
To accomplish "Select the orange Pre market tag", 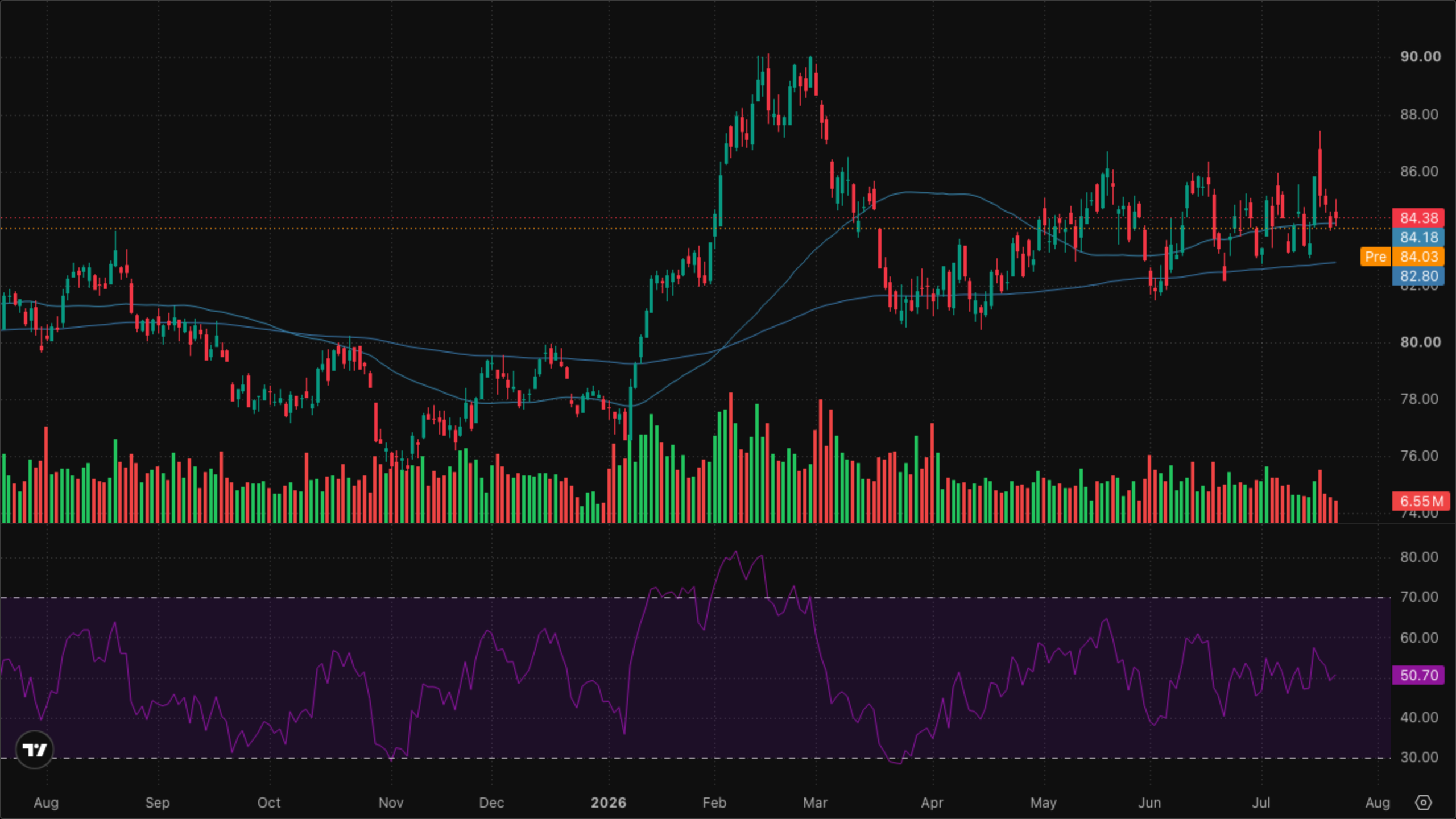I will tap(1375, 257).
